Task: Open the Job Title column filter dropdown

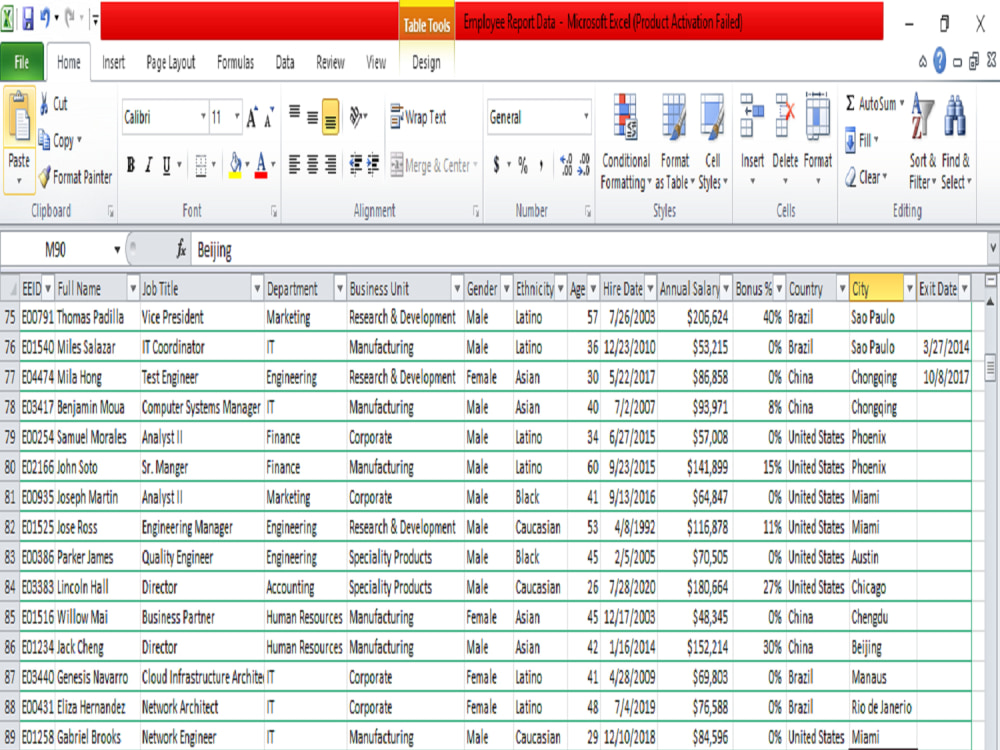Action: (x=256, y=289)
